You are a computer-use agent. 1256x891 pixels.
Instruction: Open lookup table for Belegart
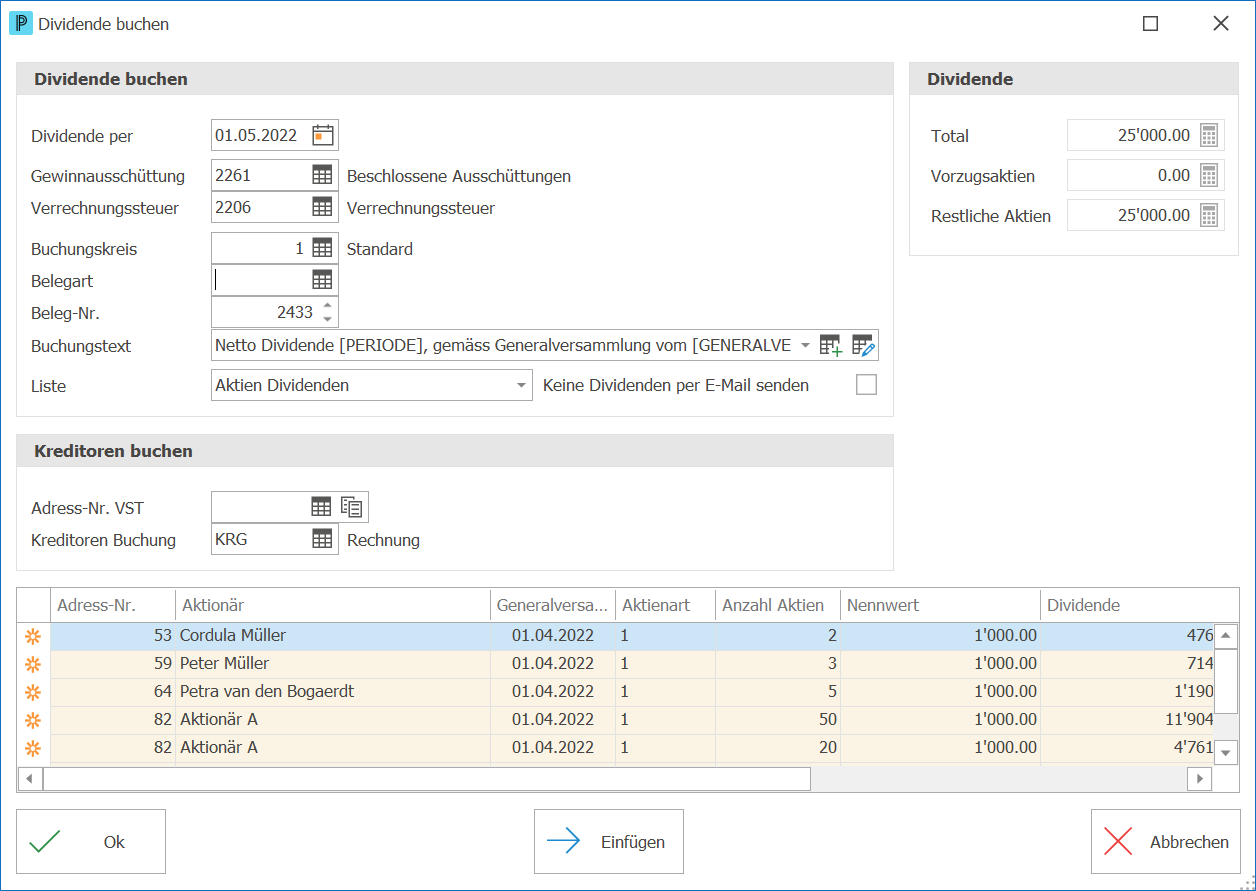[x=322, y=281]
